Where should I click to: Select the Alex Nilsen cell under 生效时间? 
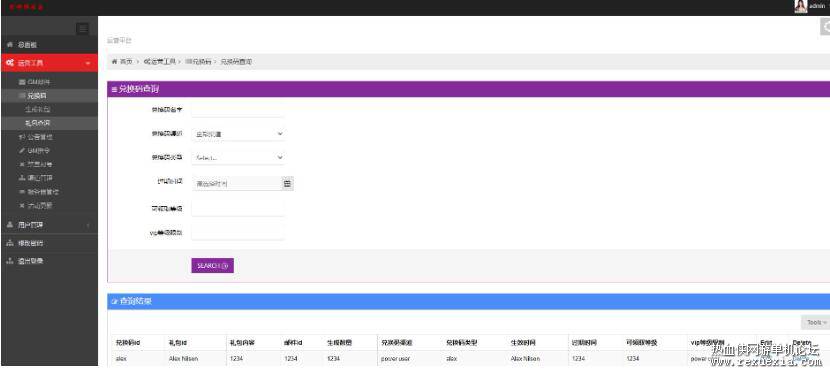pyautogui.click(x=525, y=358)
